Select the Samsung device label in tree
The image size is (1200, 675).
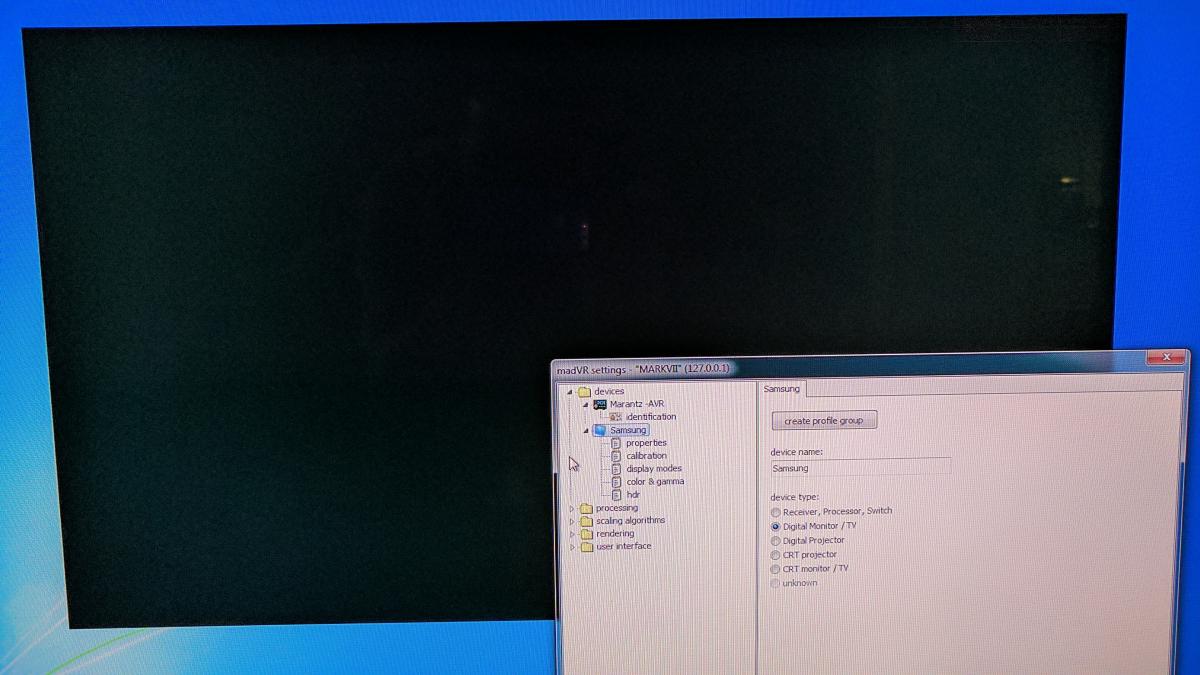pyautogui.click(x=628, y=430)
